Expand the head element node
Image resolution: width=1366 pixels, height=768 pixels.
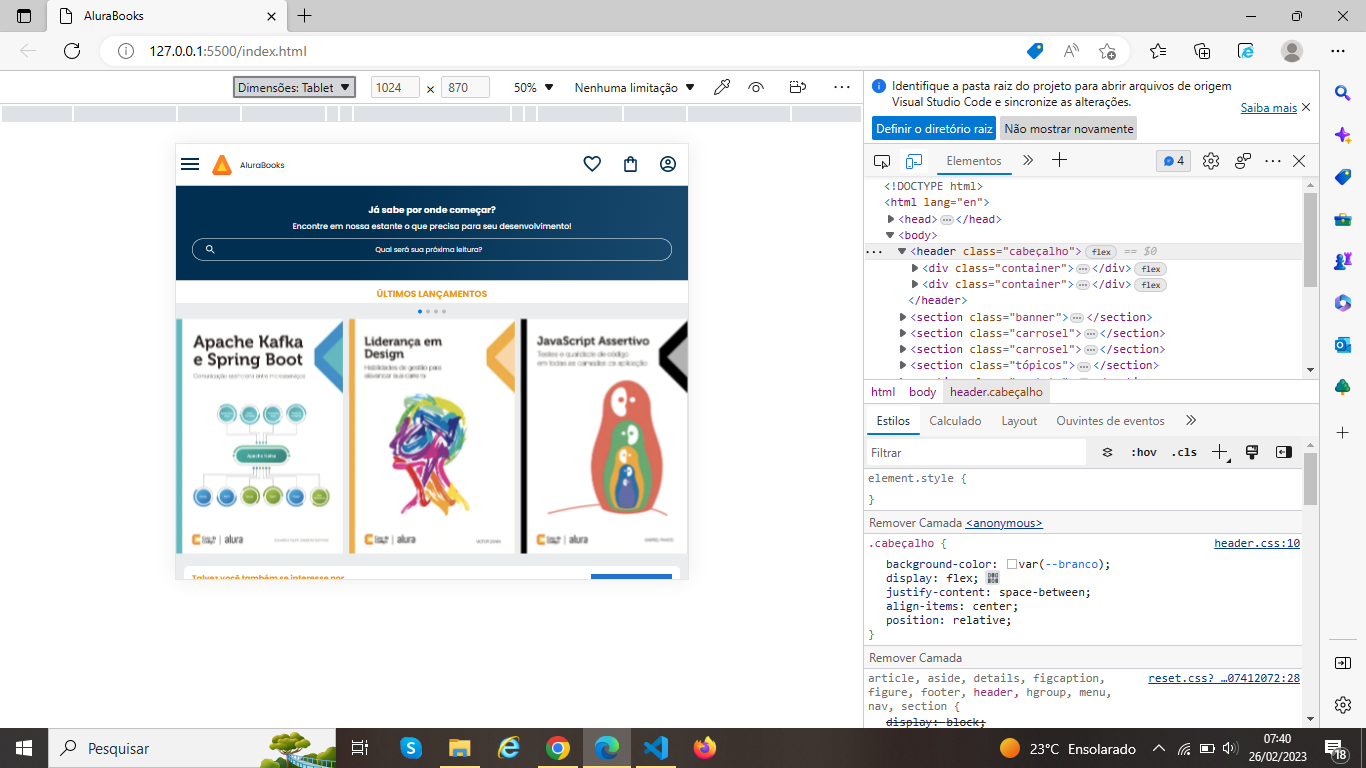coord(891,219)
